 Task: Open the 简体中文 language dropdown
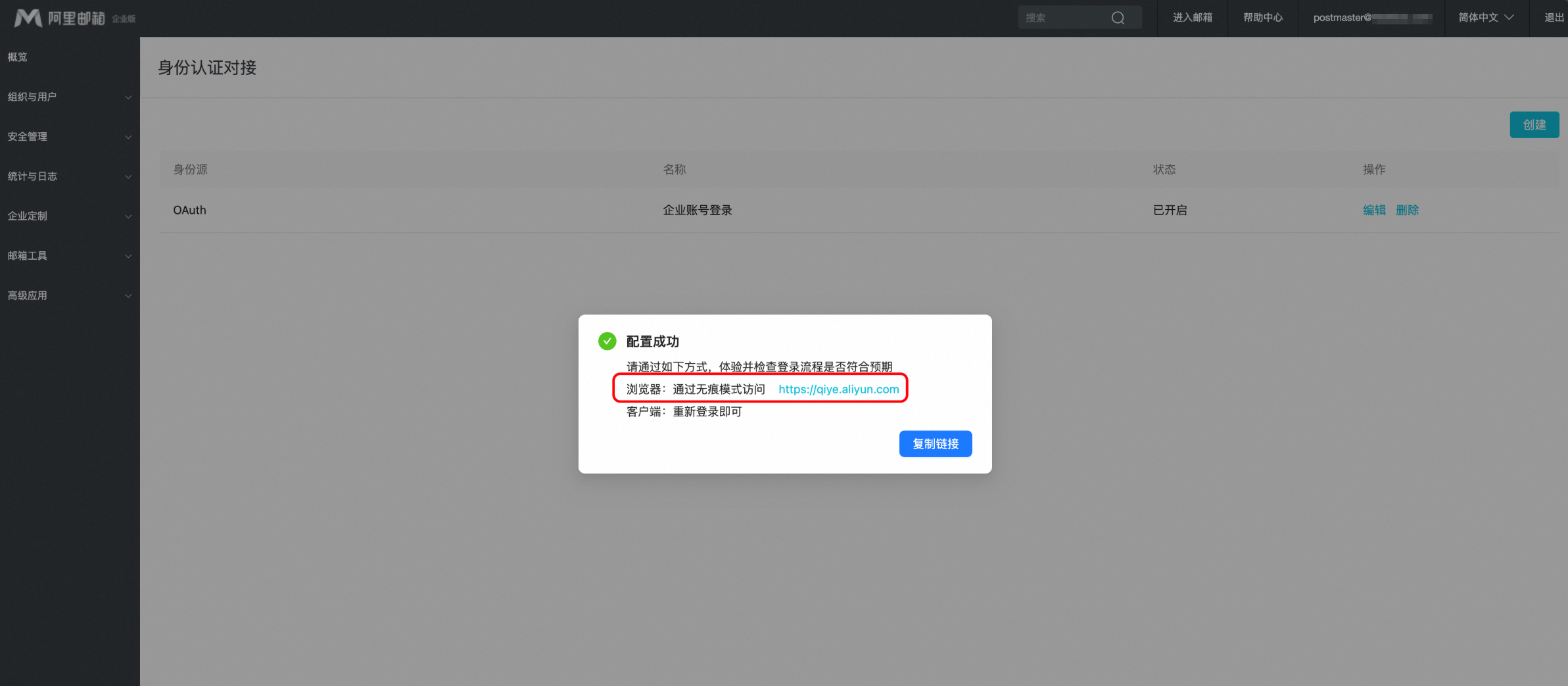tap(1486, 18)
